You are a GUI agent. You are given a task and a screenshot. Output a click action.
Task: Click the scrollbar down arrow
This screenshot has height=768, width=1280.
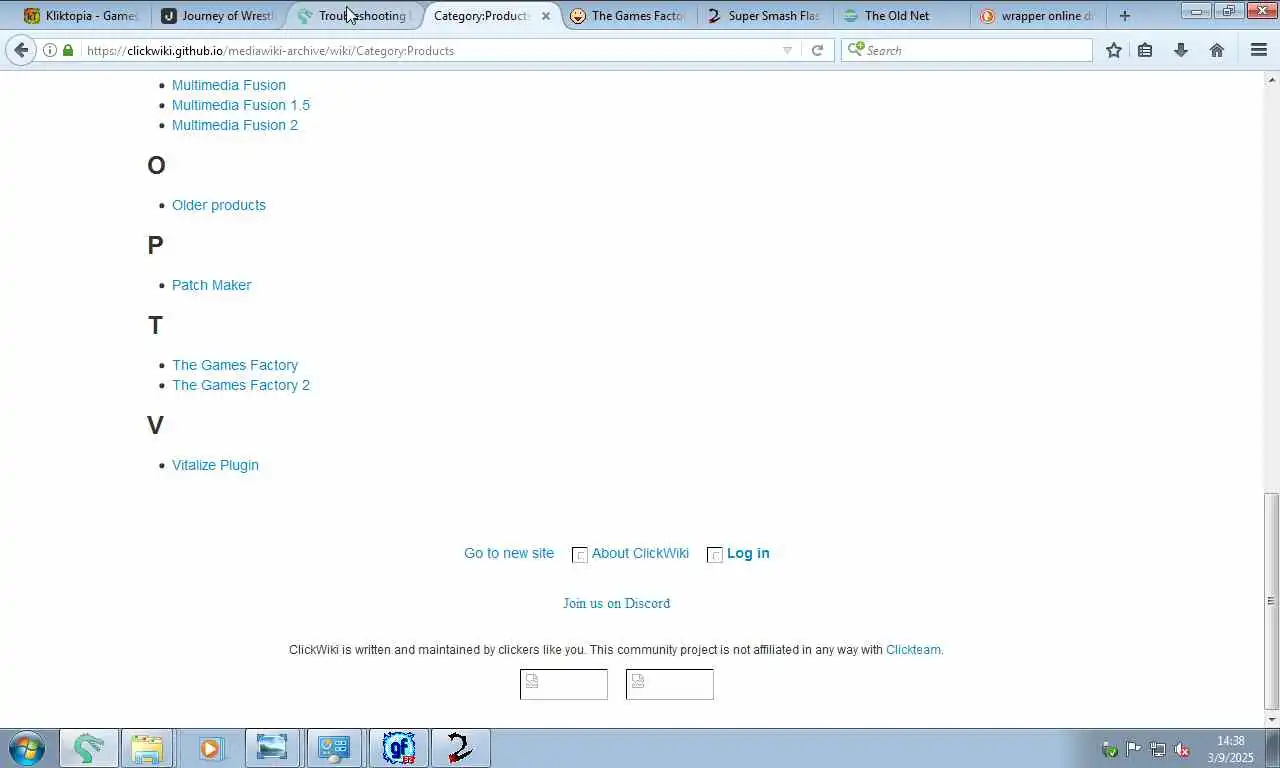pyautogui.click(x=1271, y=719)
